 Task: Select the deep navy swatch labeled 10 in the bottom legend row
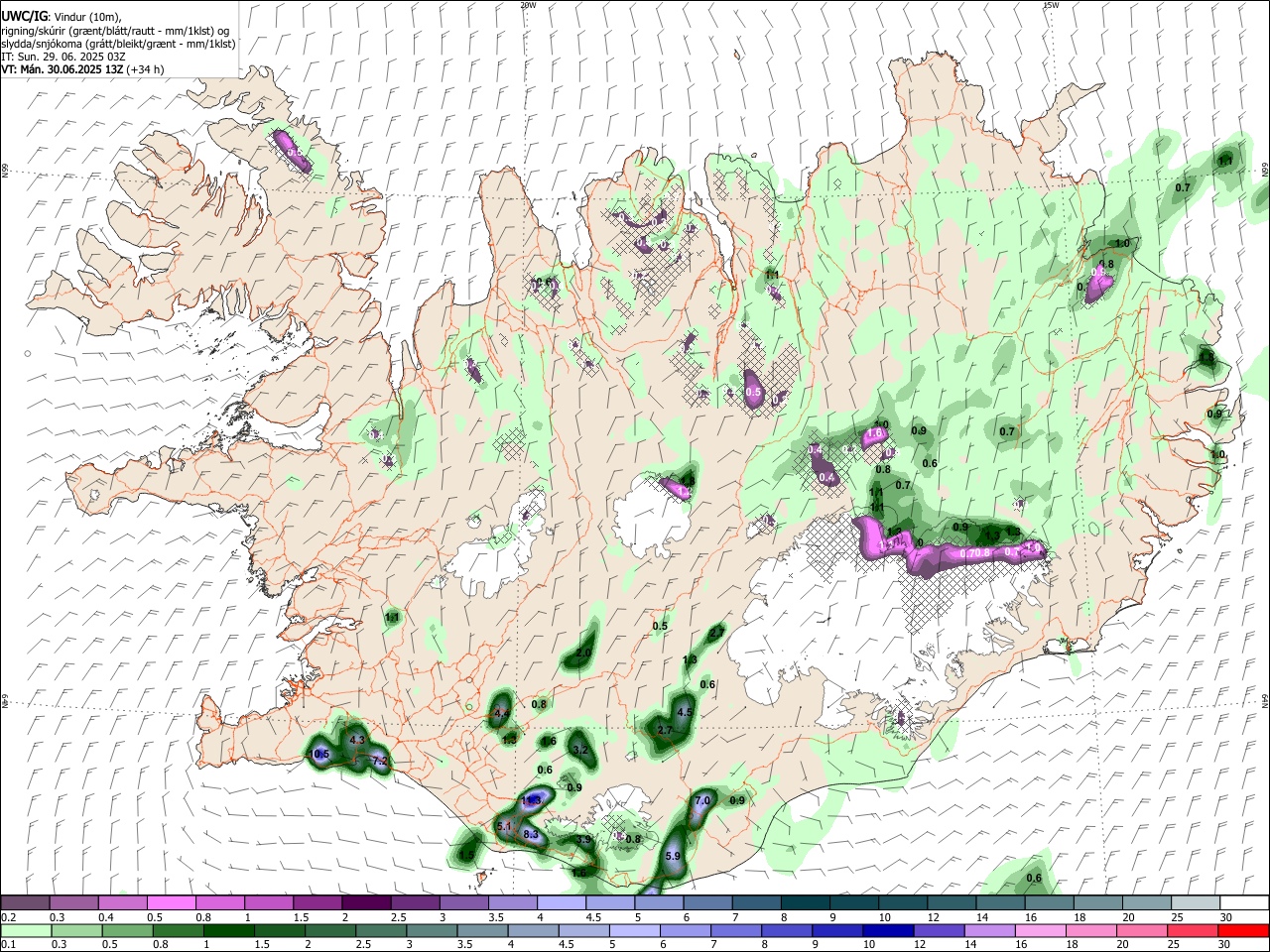click(886, 930)
